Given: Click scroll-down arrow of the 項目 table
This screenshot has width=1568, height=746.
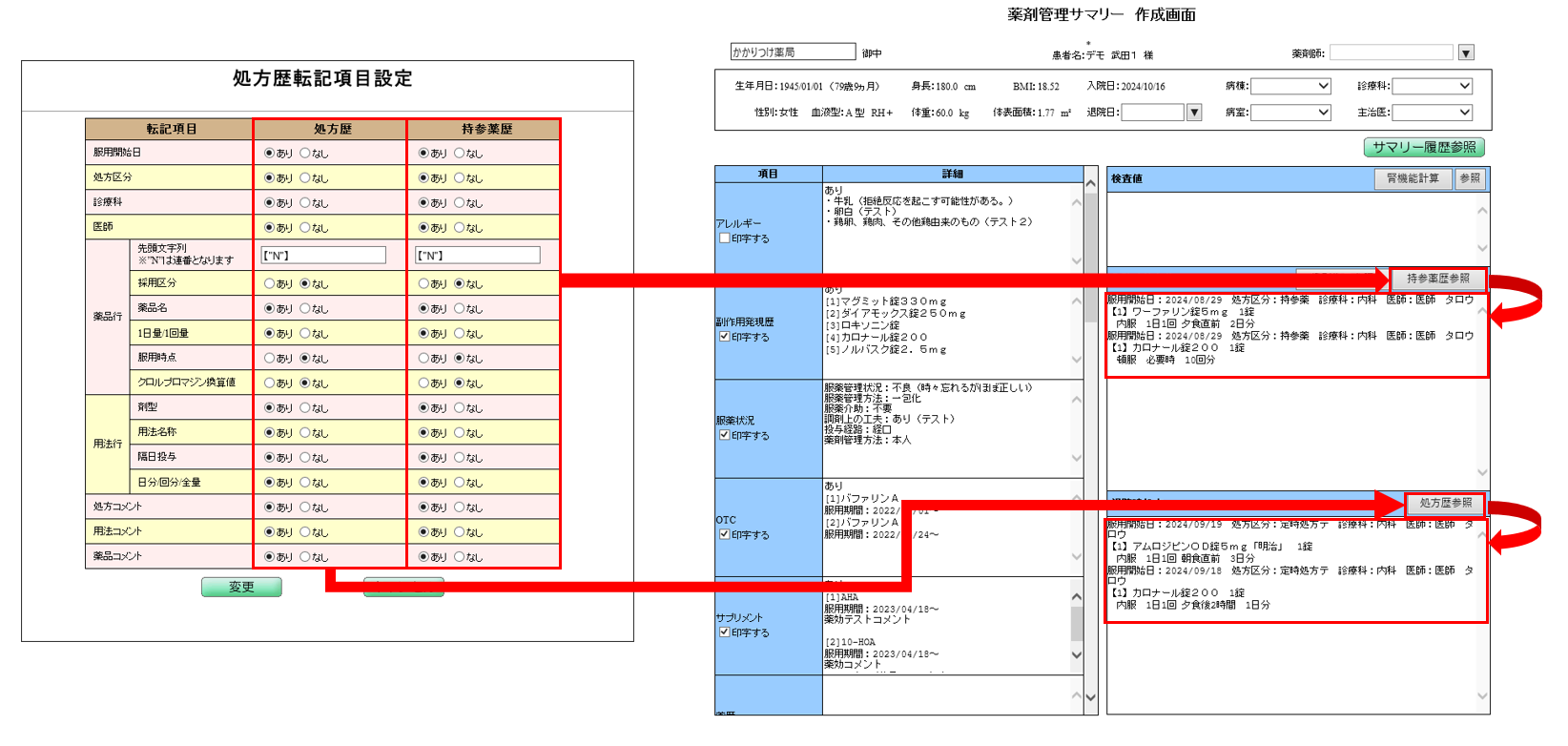Looking at the screenshot, I should (x=1090, y=697).
